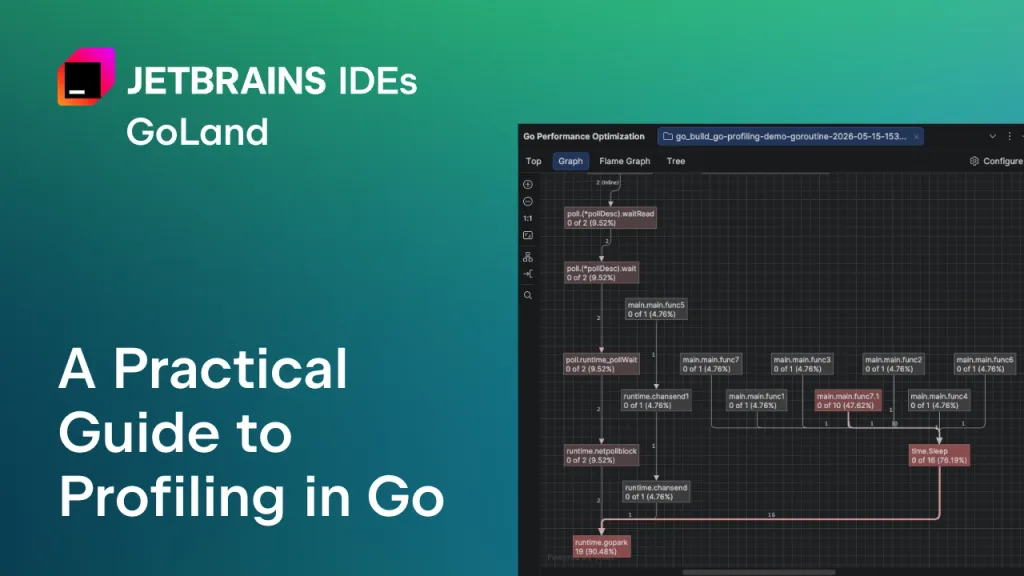Select the main.main.func3 node
The height and width of the screenshot is (576, 1024).
803,364
